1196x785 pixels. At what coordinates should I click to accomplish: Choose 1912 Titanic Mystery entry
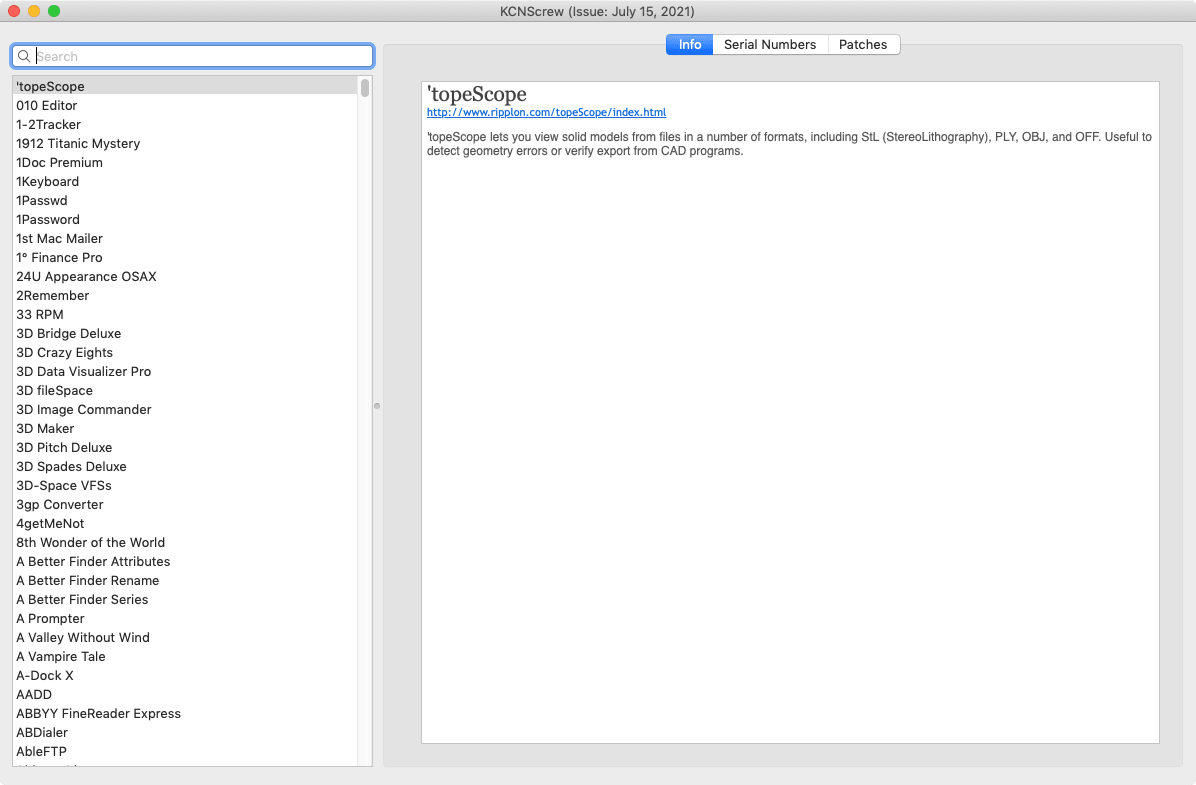tap(78, 143)
